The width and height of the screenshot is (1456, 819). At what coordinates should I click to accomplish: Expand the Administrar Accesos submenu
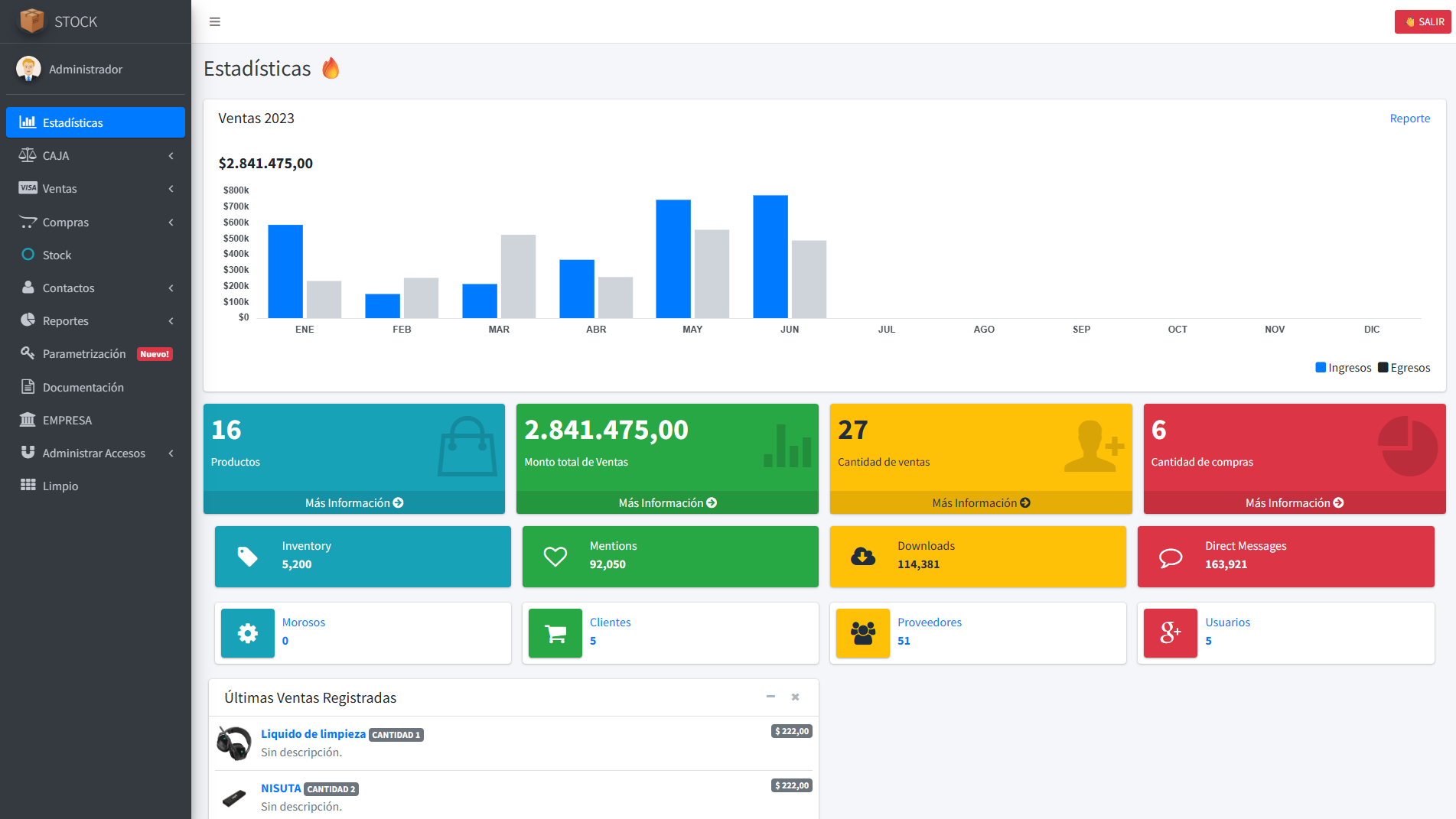tap(96, 453)
